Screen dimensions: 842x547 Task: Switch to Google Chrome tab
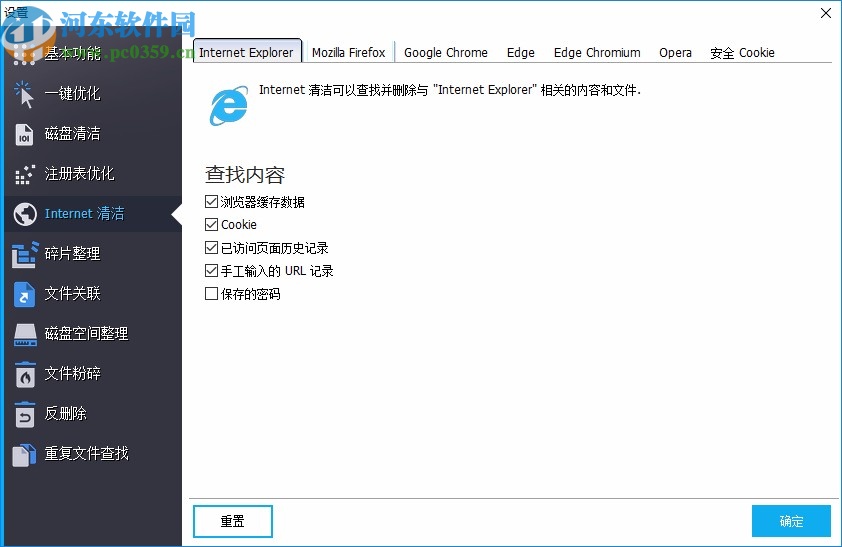click(x=446, y=53)
